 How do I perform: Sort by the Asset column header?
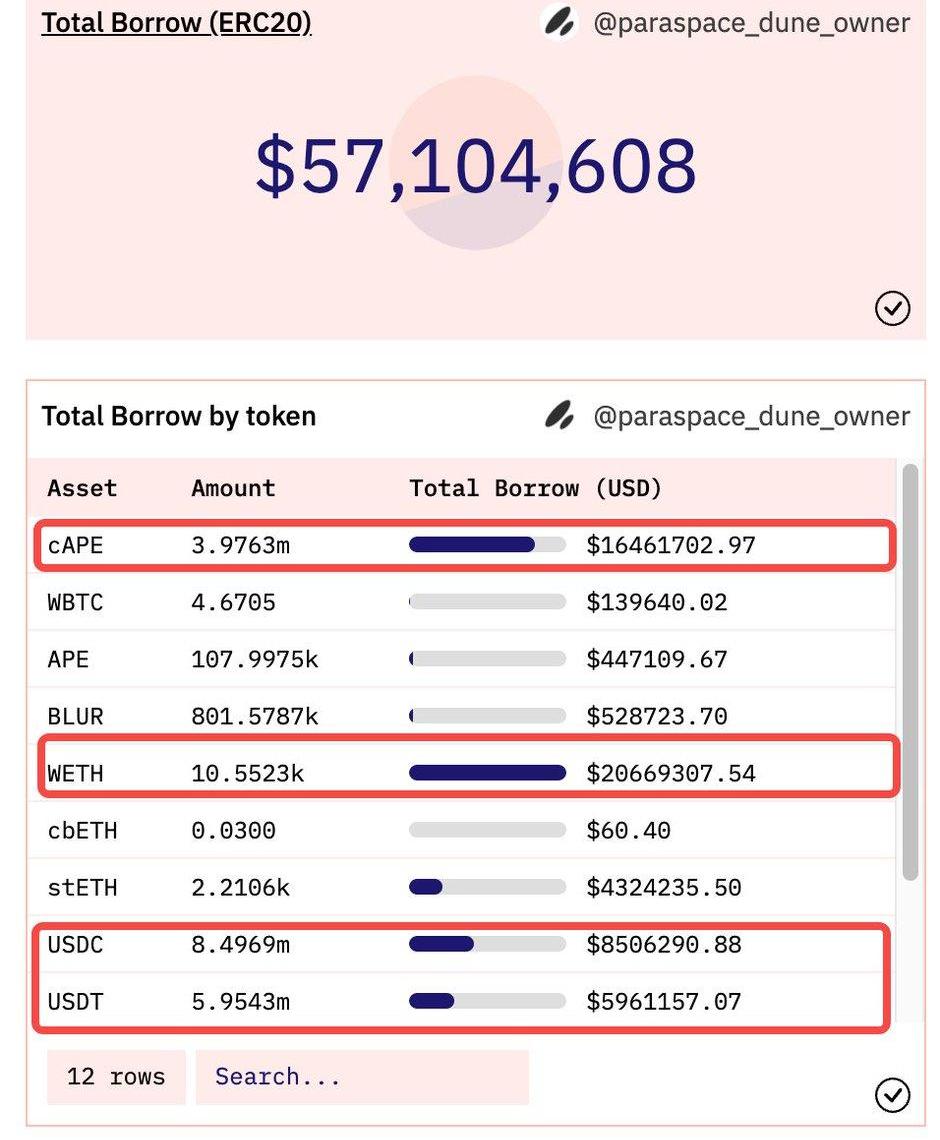(82, 488)
